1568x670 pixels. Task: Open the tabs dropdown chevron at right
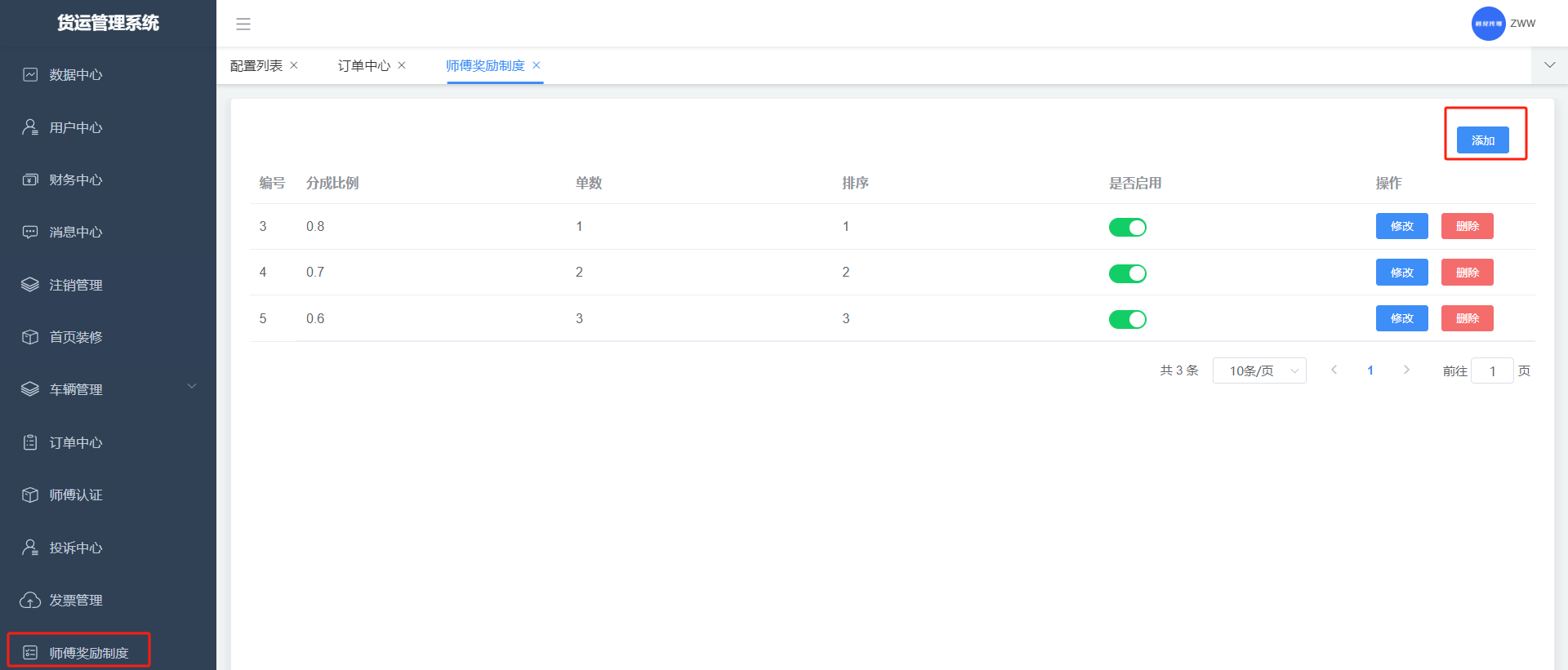(1549, 65)
